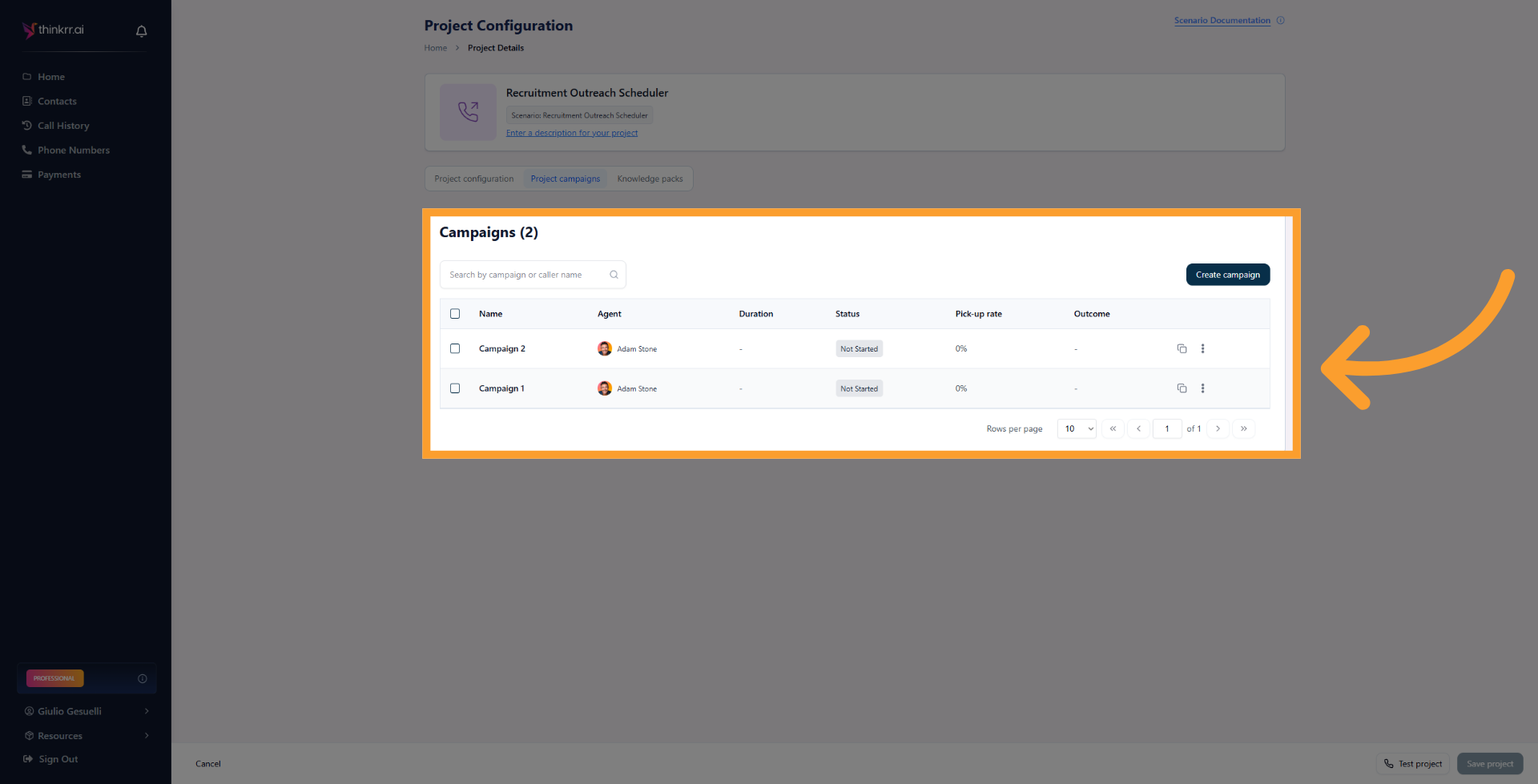Image resolution: width=1538 pixels, height=784 pixels.
Task: Click Not Started status for Campaign 1
Action: point(859,388)
